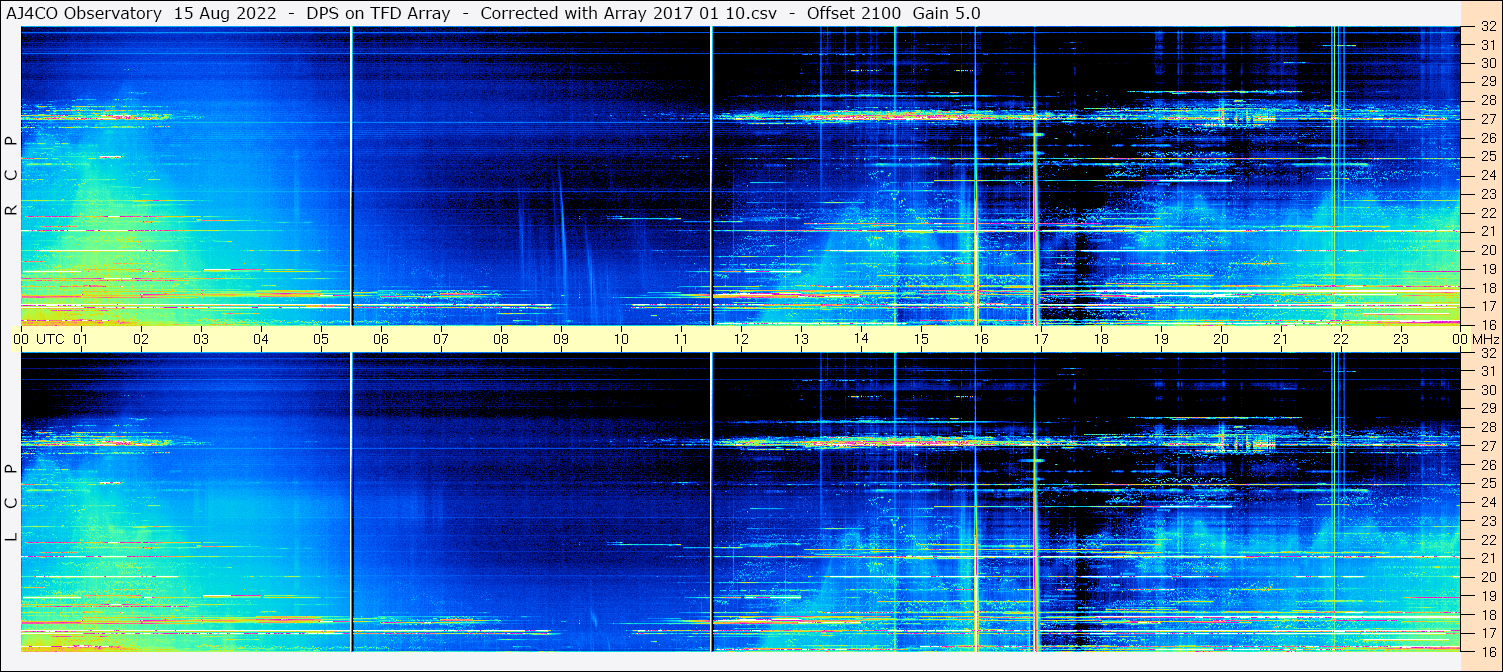The height and width of the screenshot is (672, 1503).
Task: Click the 12 hour mark on UTC axis
Action: (x=741, y=339)
